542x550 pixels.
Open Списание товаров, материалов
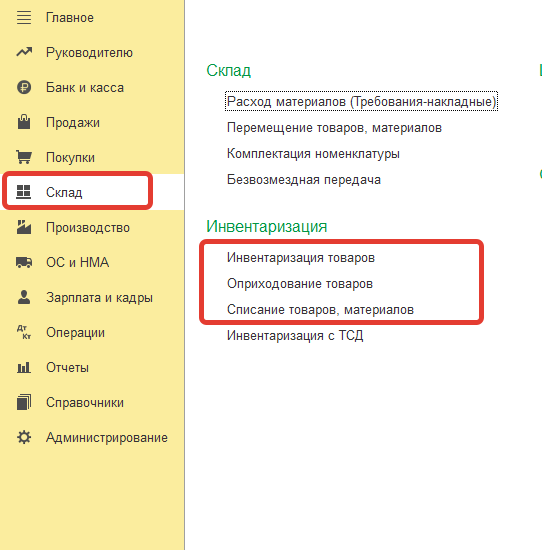point(320,310)
